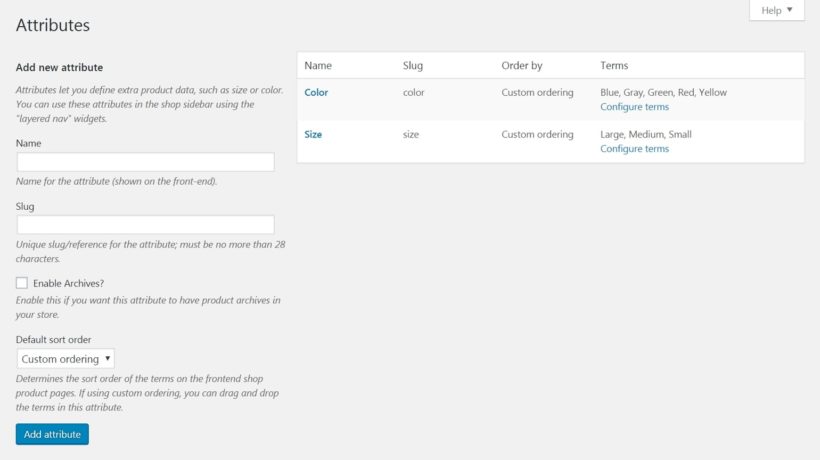Click the 'Blue, Gray, Green, Red, Yellow' terms text
This screenshot has height=460, width=820.
point(663,92)
